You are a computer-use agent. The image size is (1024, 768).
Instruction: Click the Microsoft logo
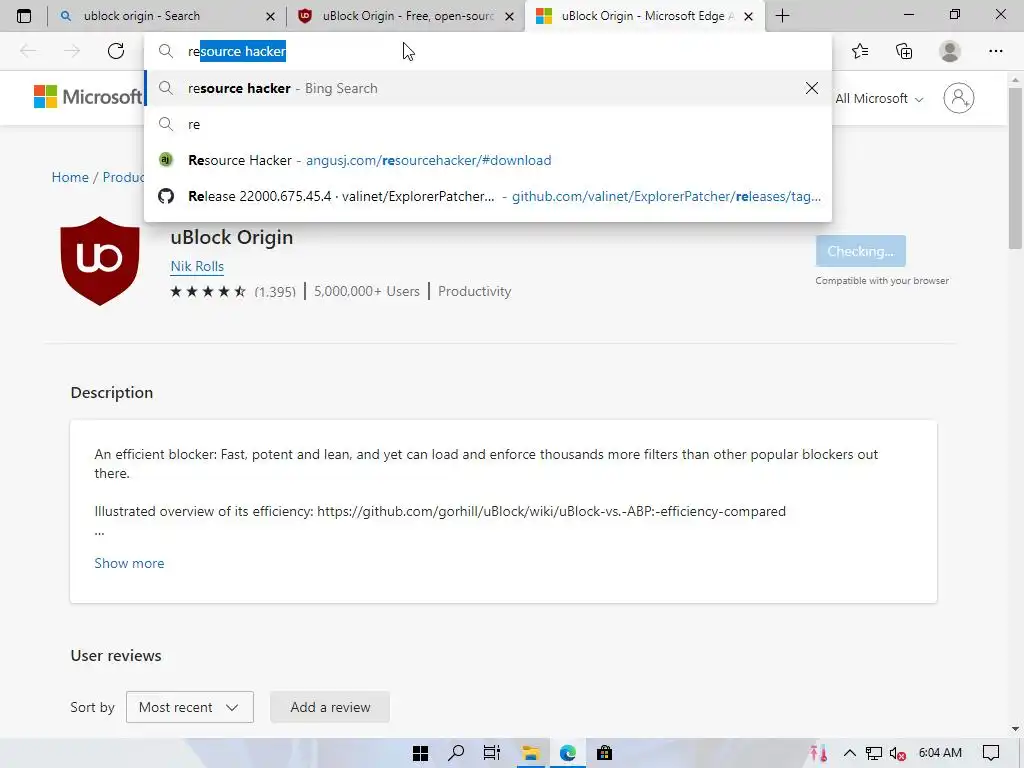coord(88,97)
